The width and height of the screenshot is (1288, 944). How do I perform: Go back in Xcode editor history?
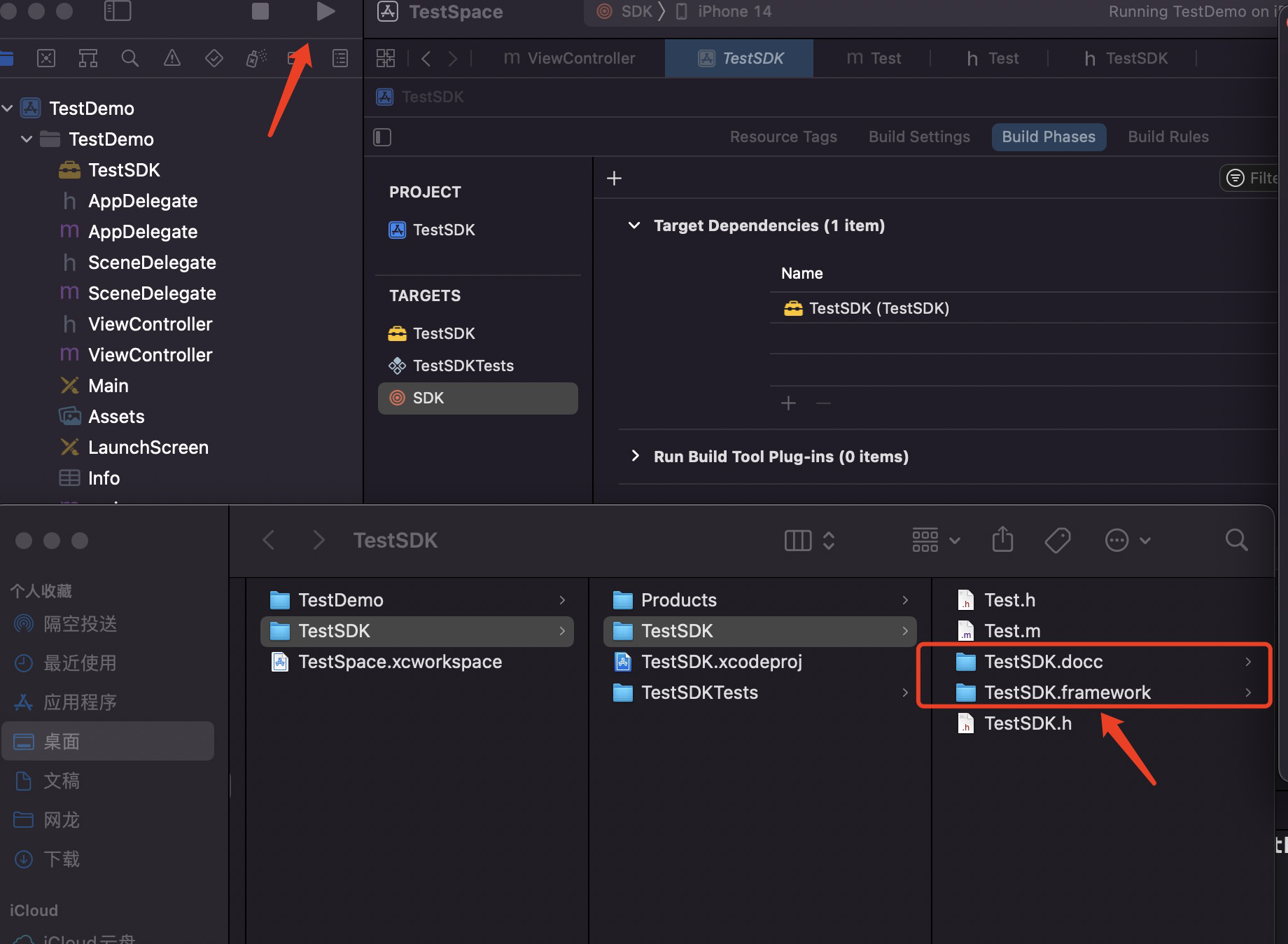[x=426, y=58]
